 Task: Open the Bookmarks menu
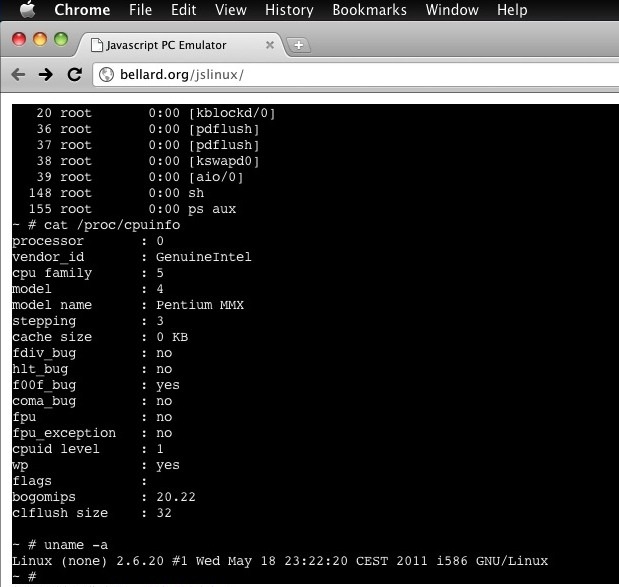click(x=369, y=10)
